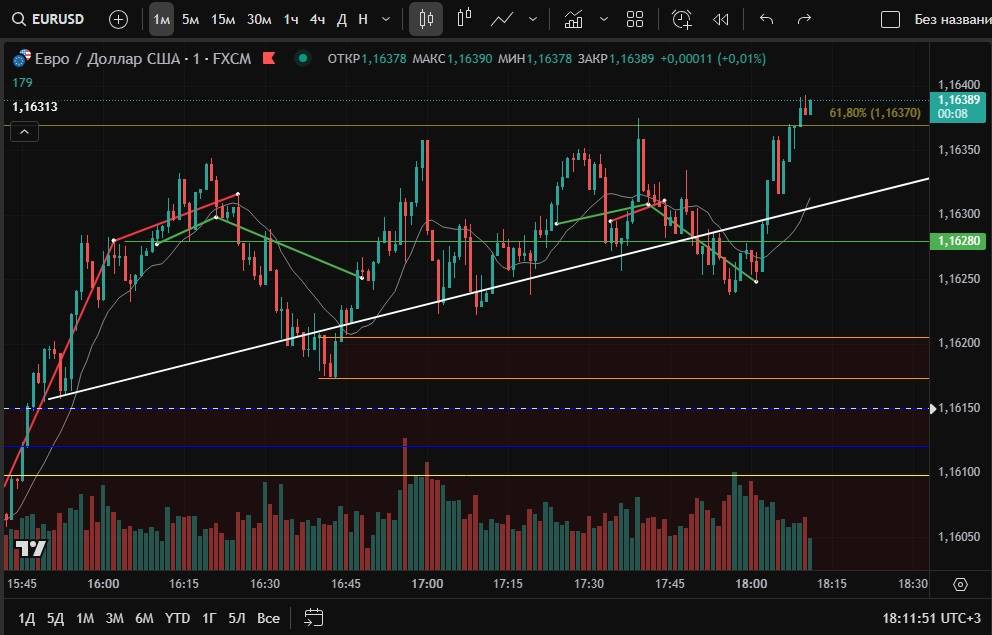The width and height of the screenshot is (992, 635).
Task: Undo the last chart action
Action: point(766,19)
